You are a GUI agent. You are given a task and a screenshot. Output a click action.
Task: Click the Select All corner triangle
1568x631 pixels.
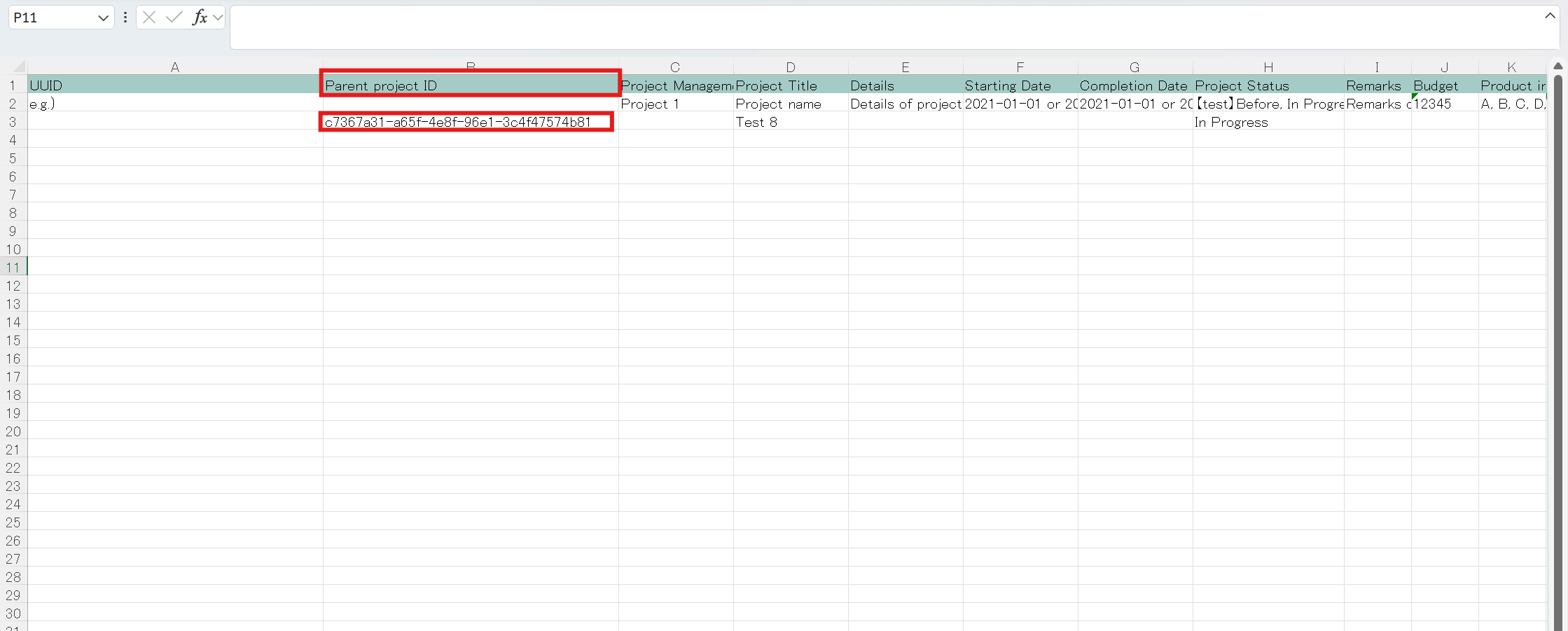pos(19,67)
